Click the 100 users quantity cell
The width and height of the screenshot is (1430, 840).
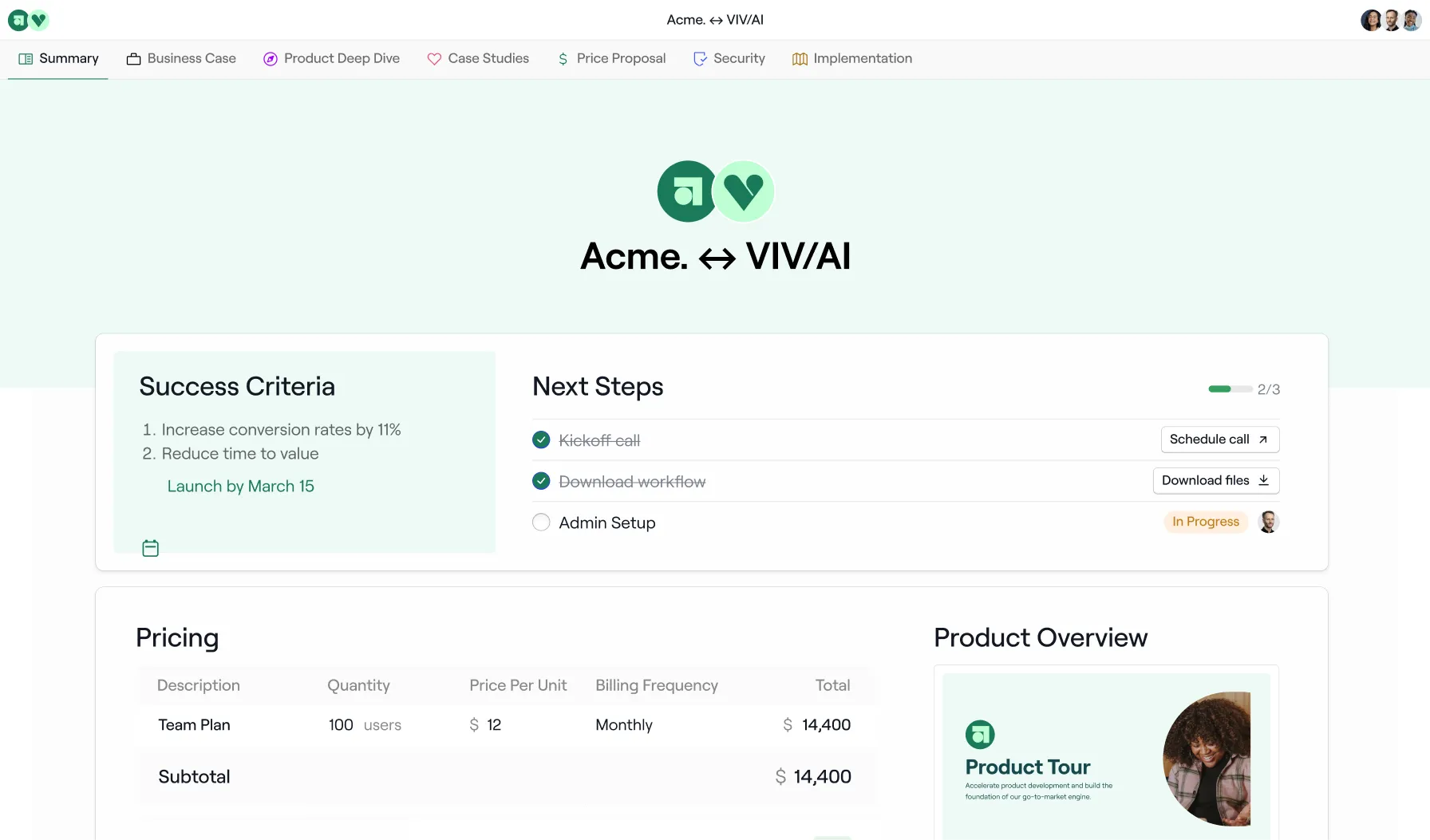click(x=365, y=725)
